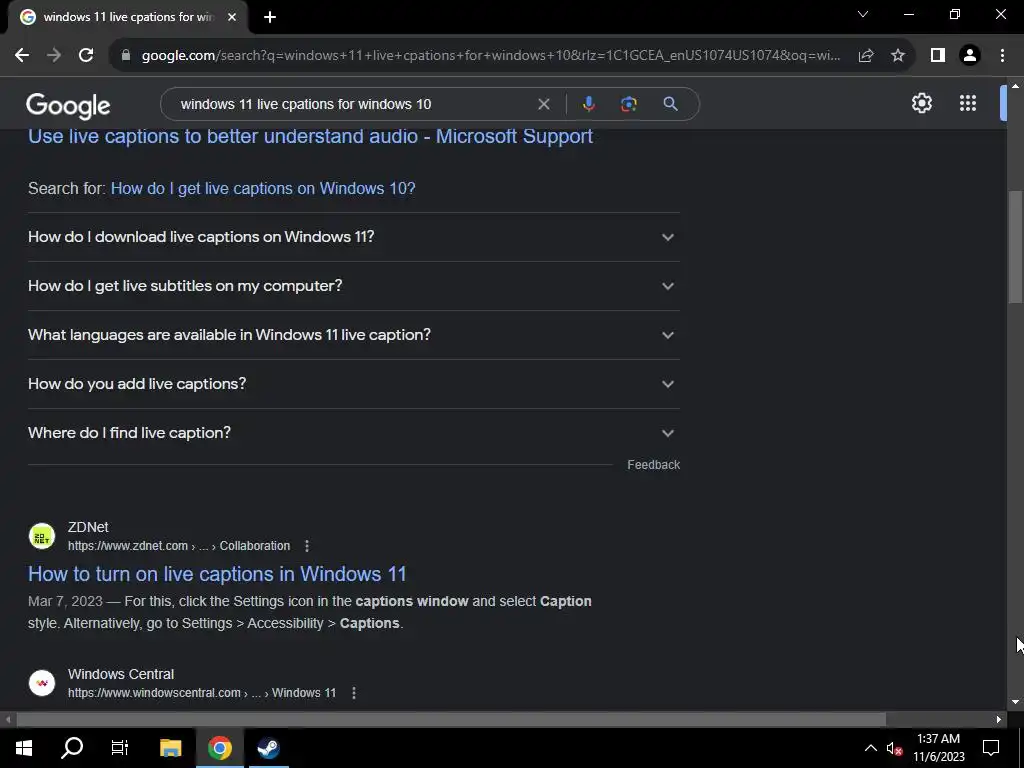
Task: Click the vertical scrollbar thumb
Action: tap(1015, 246)
